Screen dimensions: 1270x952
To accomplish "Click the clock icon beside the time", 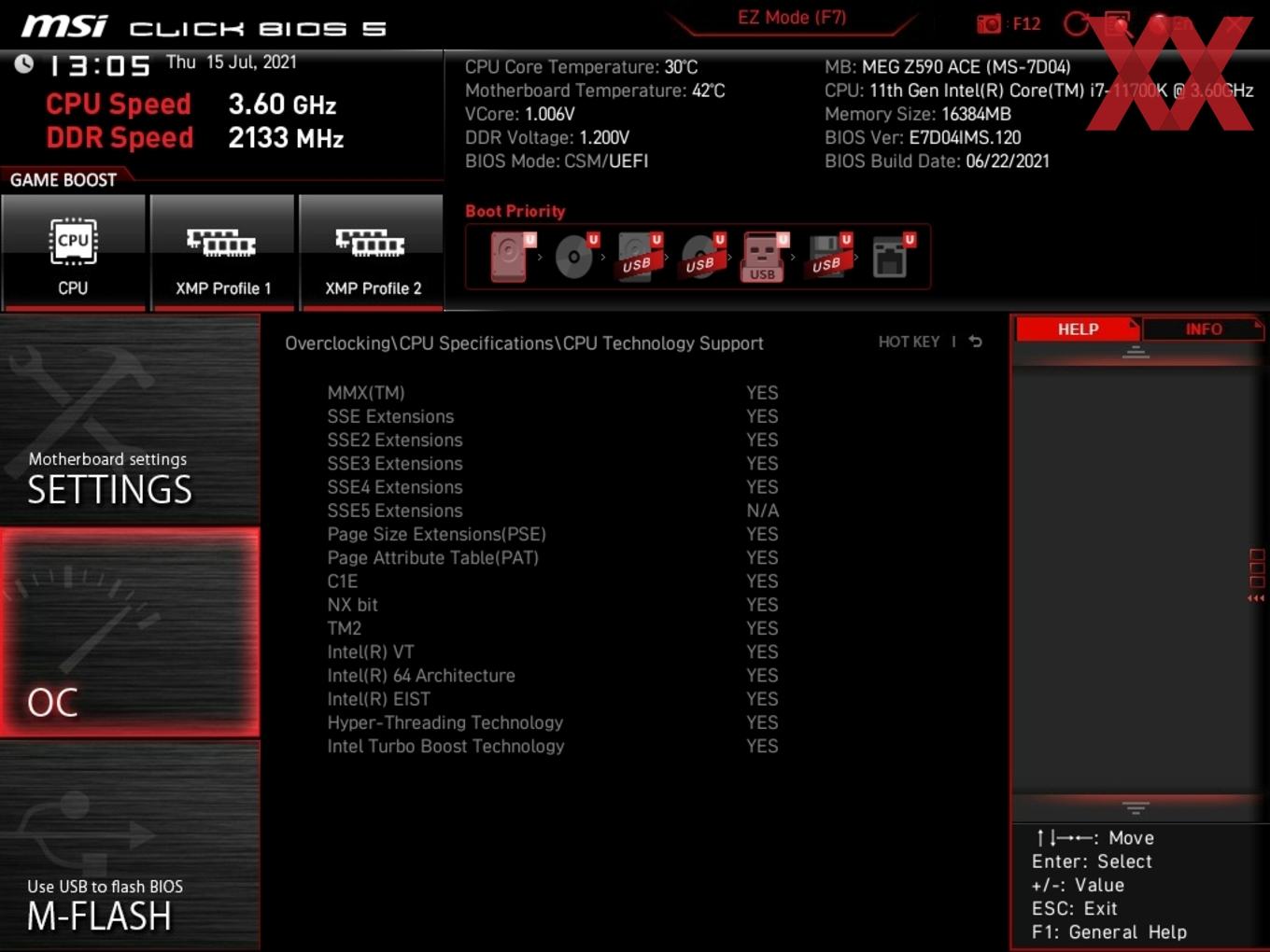I will coord(24,63).
